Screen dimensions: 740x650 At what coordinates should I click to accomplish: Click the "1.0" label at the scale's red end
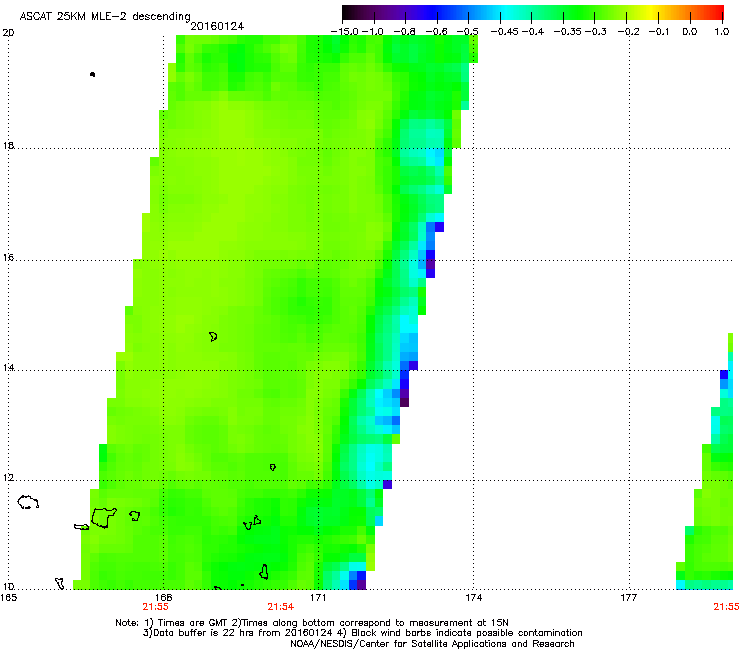722,32
